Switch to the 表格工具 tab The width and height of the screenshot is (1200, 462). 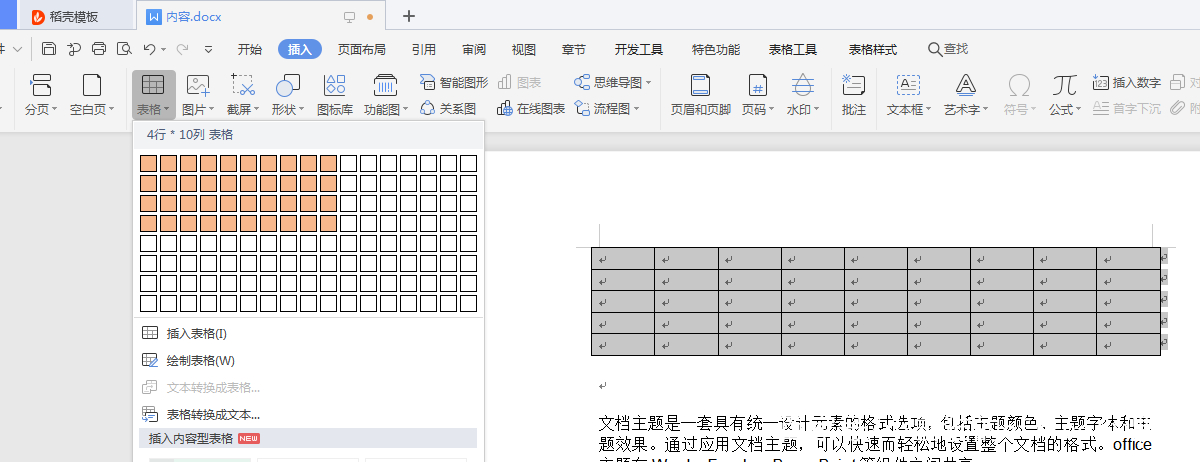point(793,49)
